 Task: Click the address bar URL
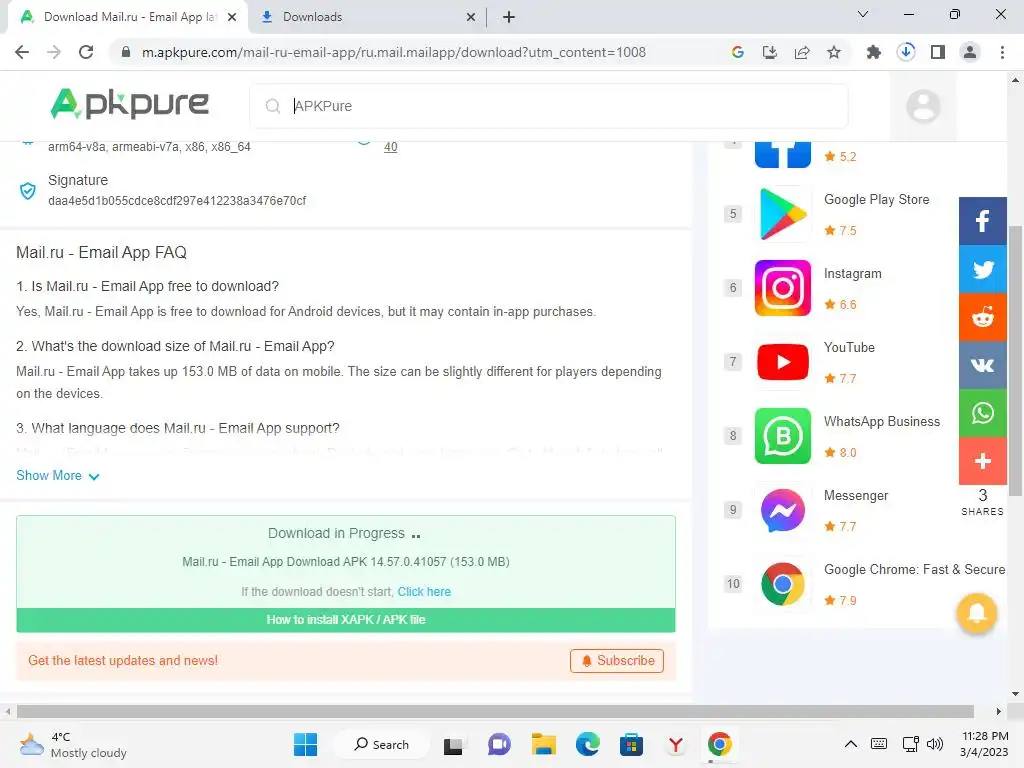(394, 52)
